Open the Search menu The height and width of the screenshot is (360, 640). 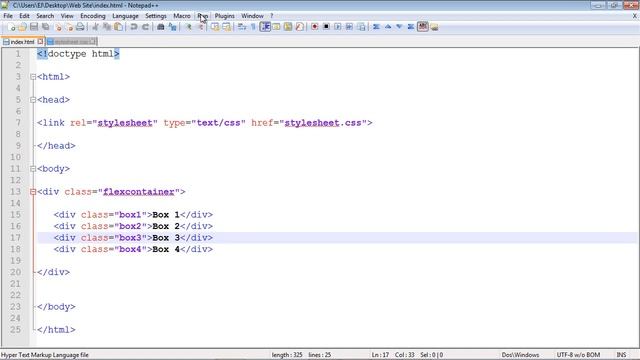(45, 16)
